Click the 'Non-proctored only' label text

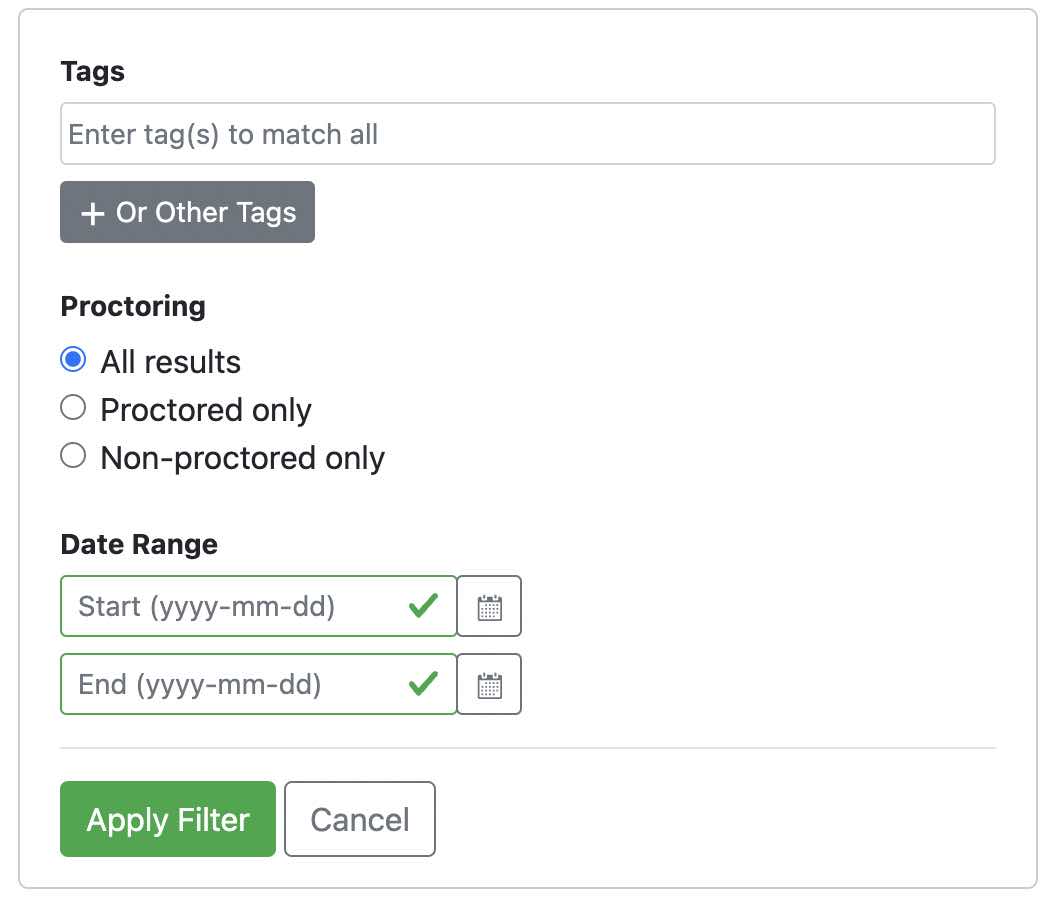(x=242, y=458)
